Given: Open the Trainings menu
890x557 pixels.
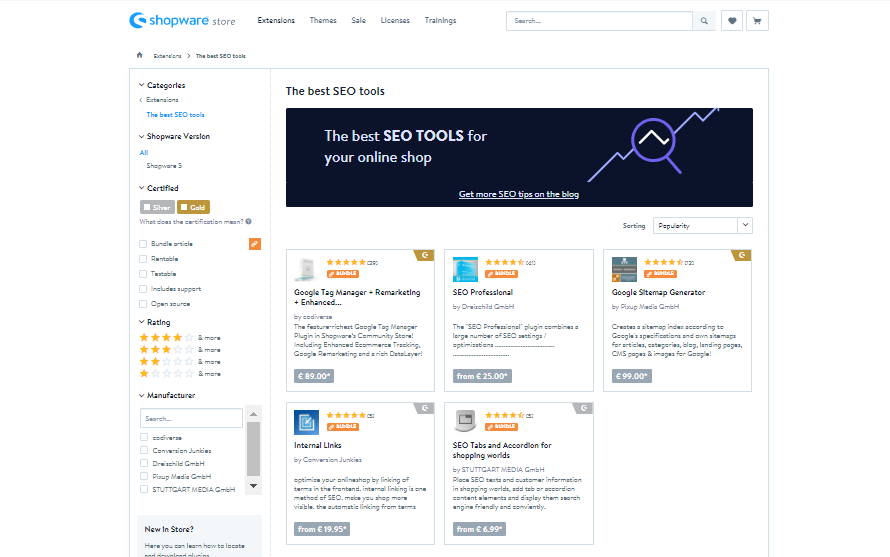Looking at the screenshot, I should 440,20.
